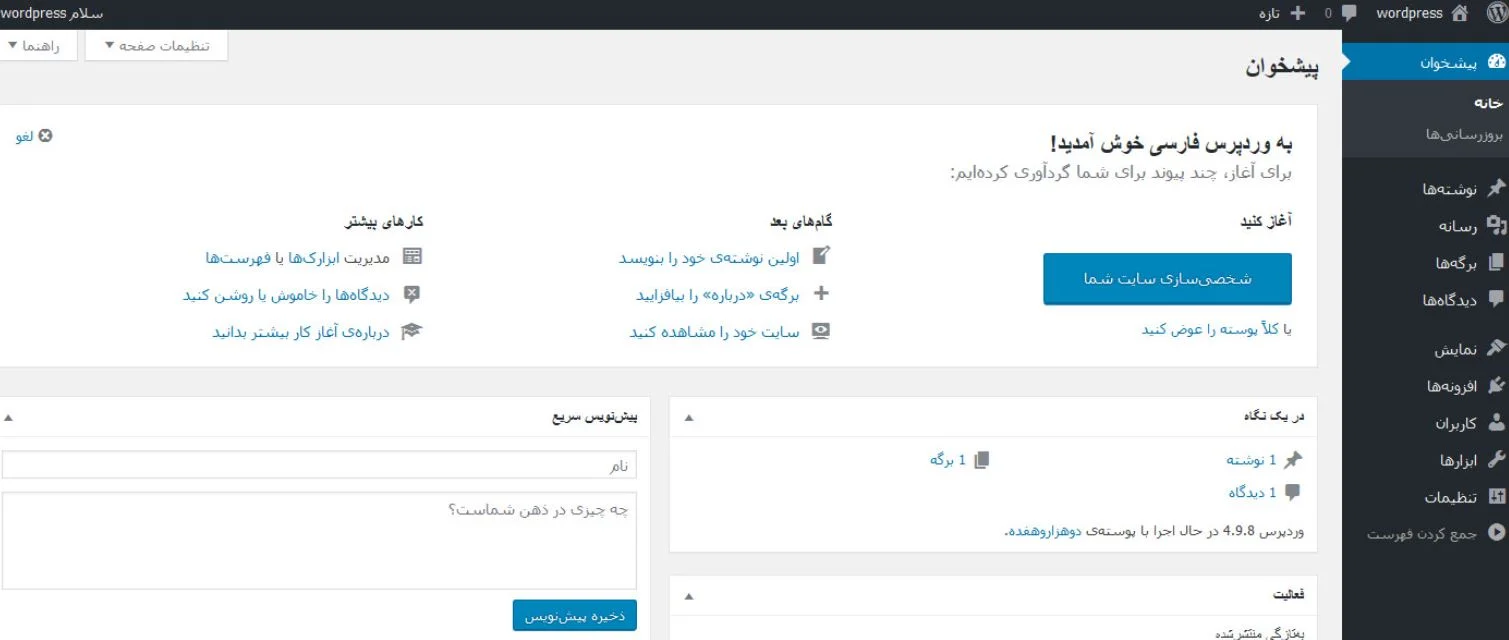Open سایت خود را مشاهده کنید link
Screen dimensions: 1509x640
(x=714, y=332)
